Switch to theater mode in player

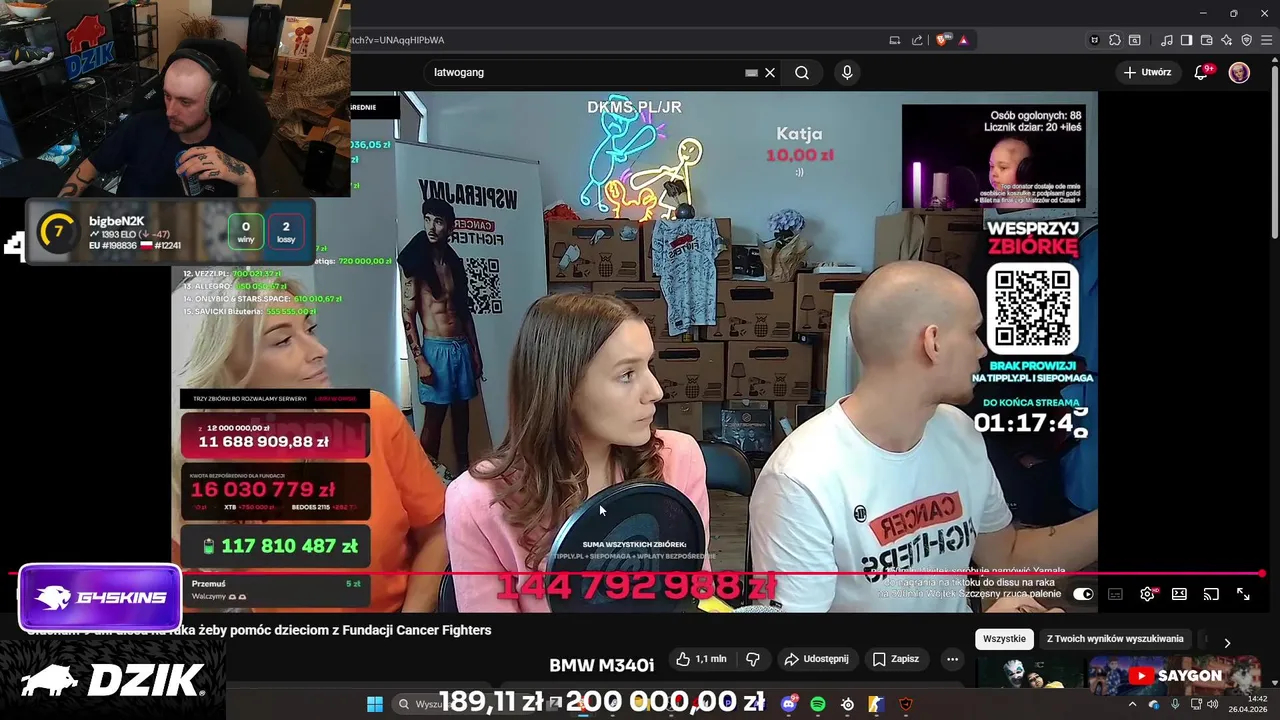pyautogui.click(x=1179, y=594)
